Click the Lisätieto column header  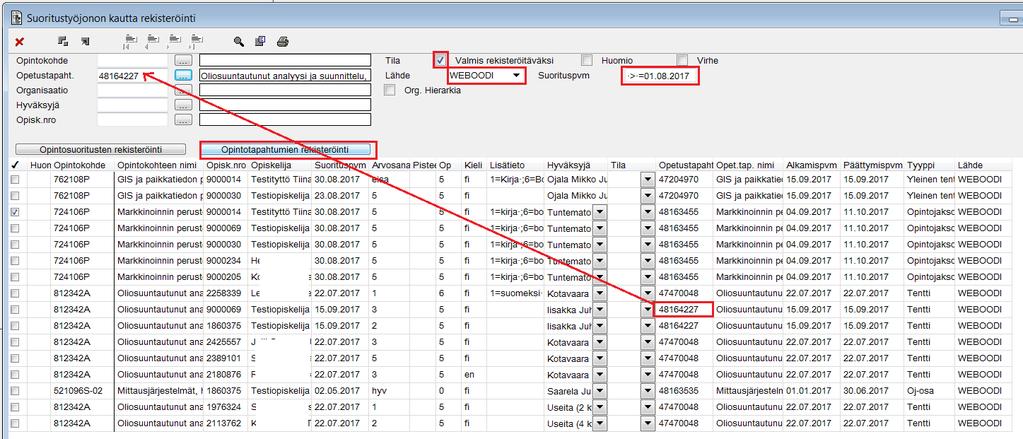click(515, 165)
